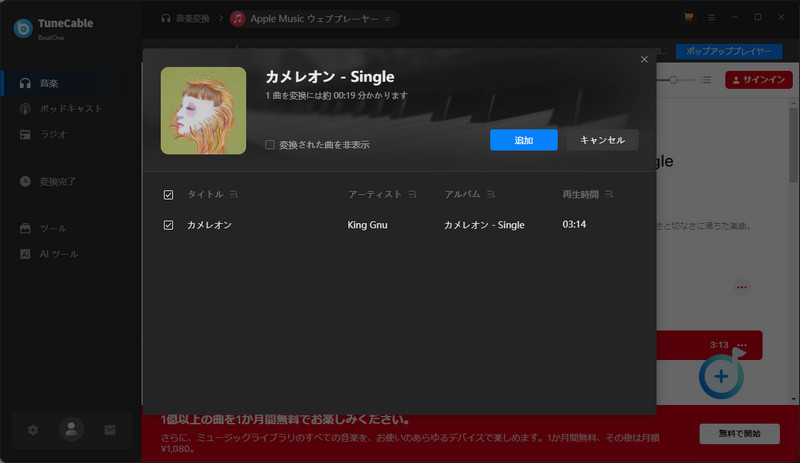800x463 pixels.
Task: Click the 03:14 duration cell
Action: (x=574, y=225)
